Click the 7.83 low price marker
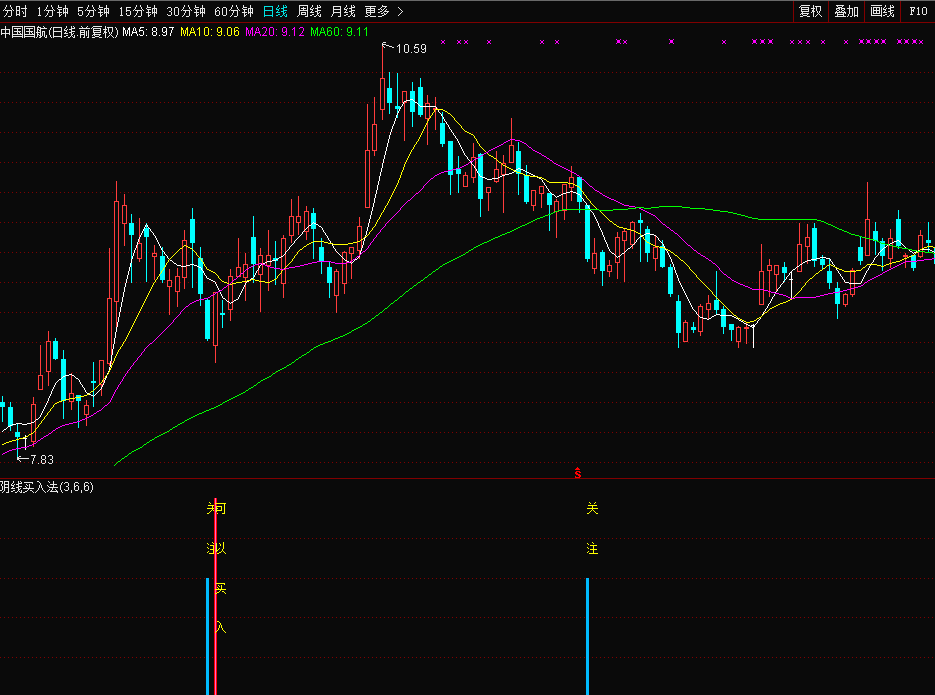The image size is (935, 695). tap(40, 459)
